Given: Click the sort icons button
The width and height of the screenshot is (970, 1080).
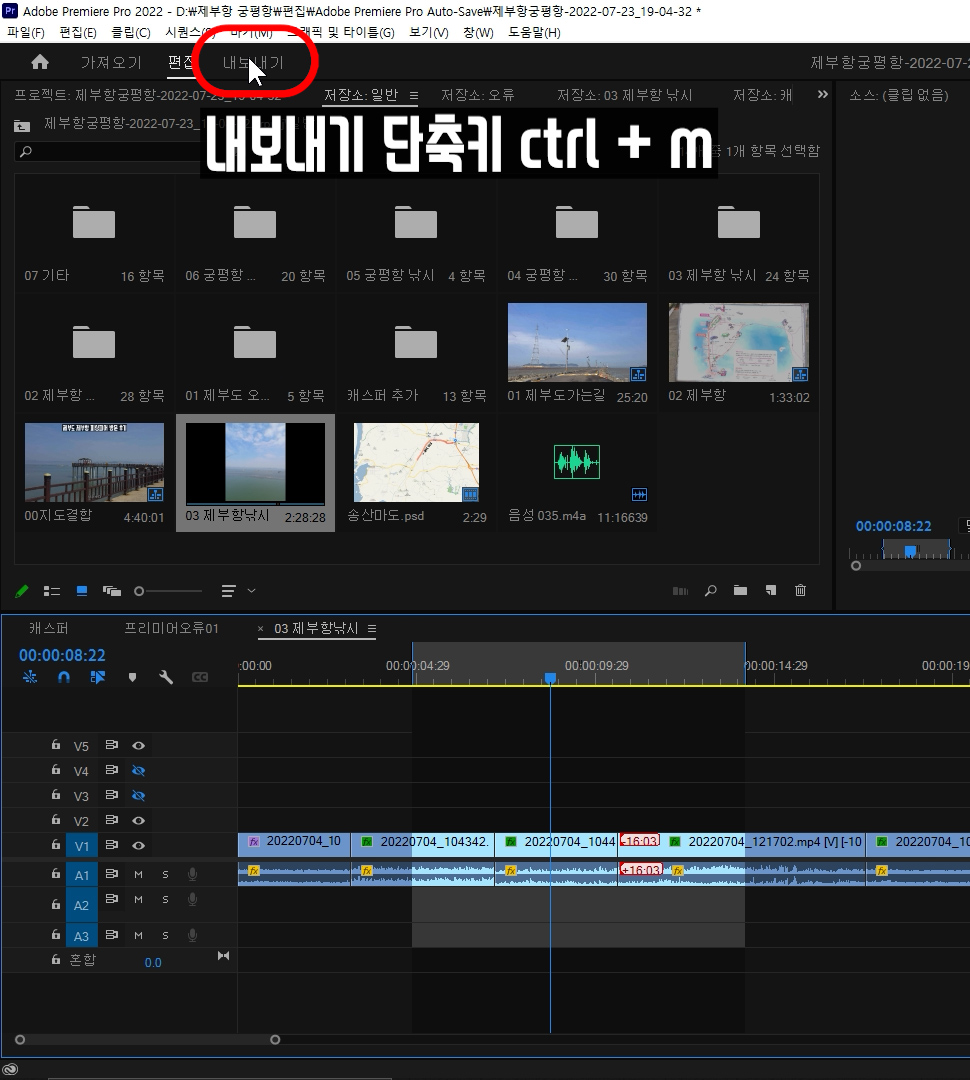Looking at the screenshot, I should (229, 591).
